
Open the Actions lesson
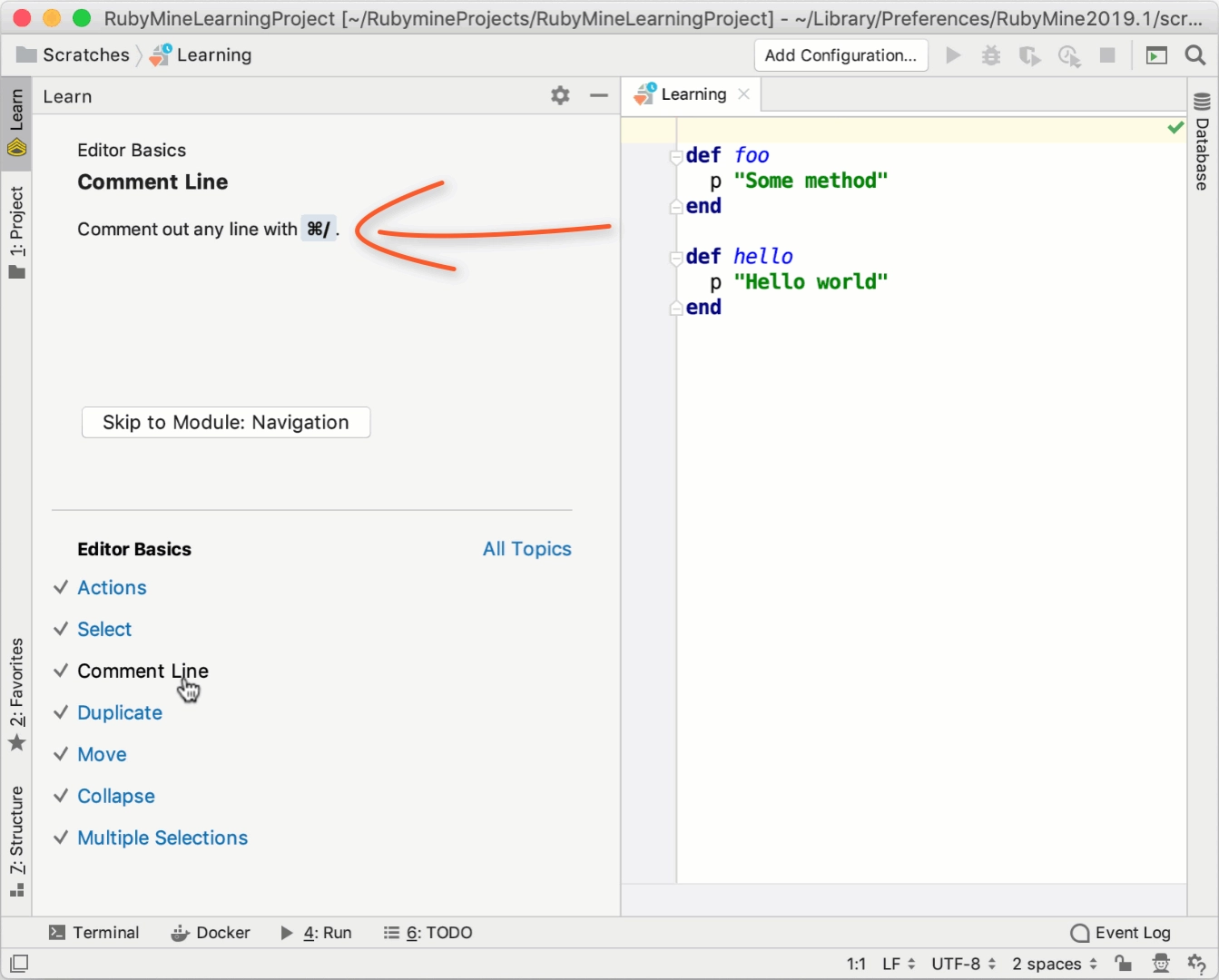tap(112, 588)
